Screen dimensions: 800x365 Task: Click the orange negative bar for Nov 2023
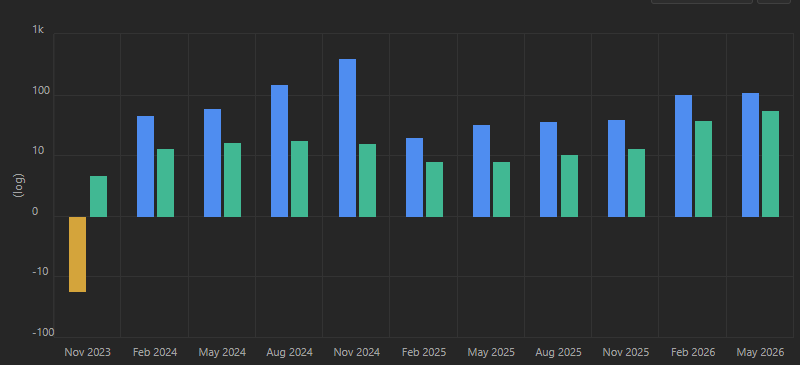tap(78, 254)
